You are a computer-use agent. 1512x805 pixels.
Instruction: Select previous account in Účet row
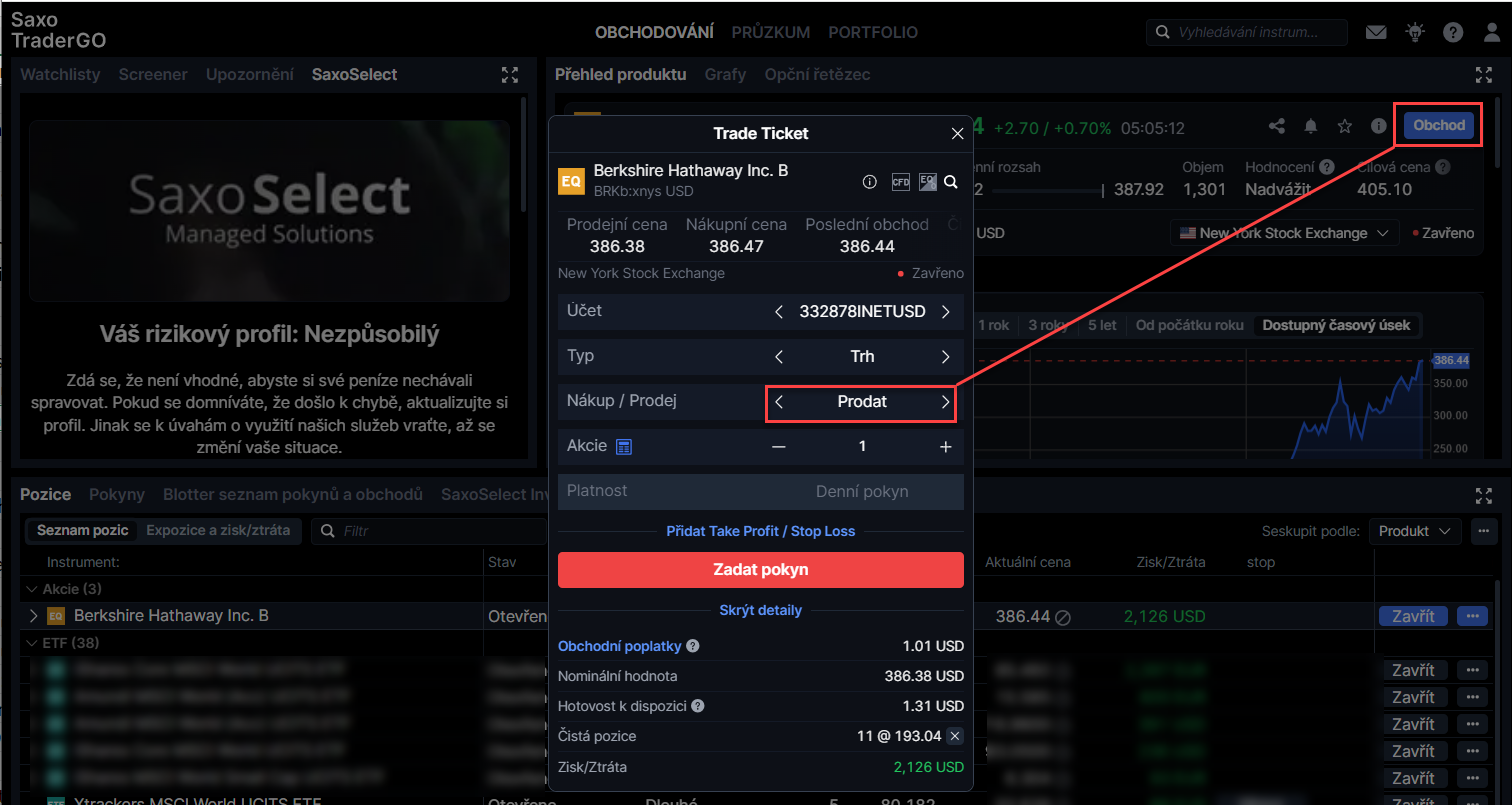[x=779, y=312]
